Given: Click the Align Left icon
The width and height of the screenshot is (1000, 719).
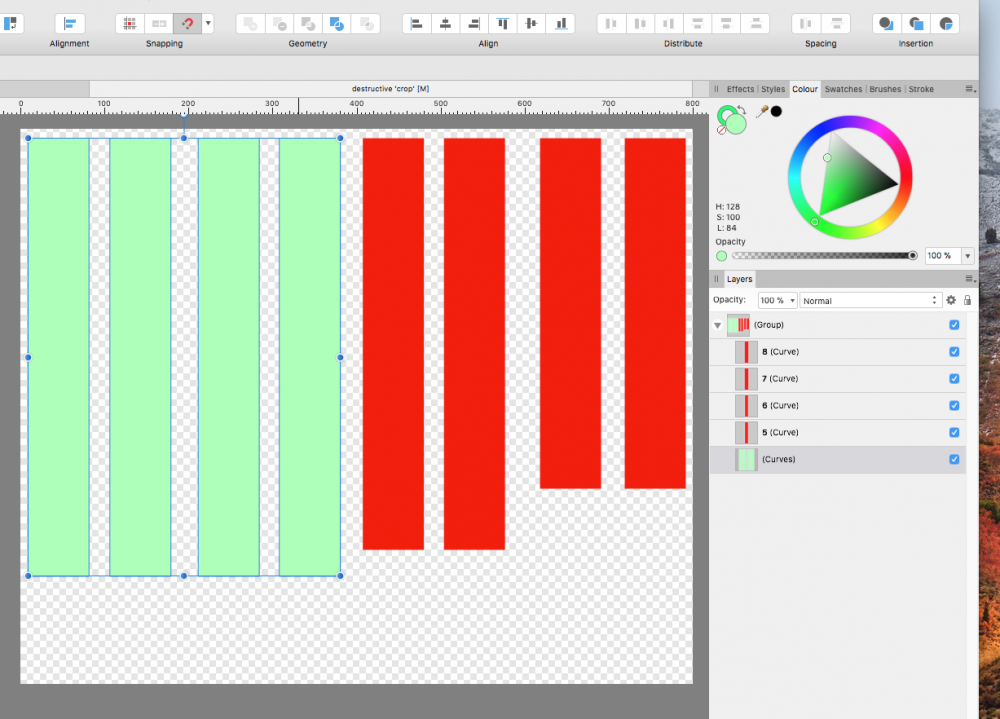Looking at the screenshot, I should (x=417, y=23).
